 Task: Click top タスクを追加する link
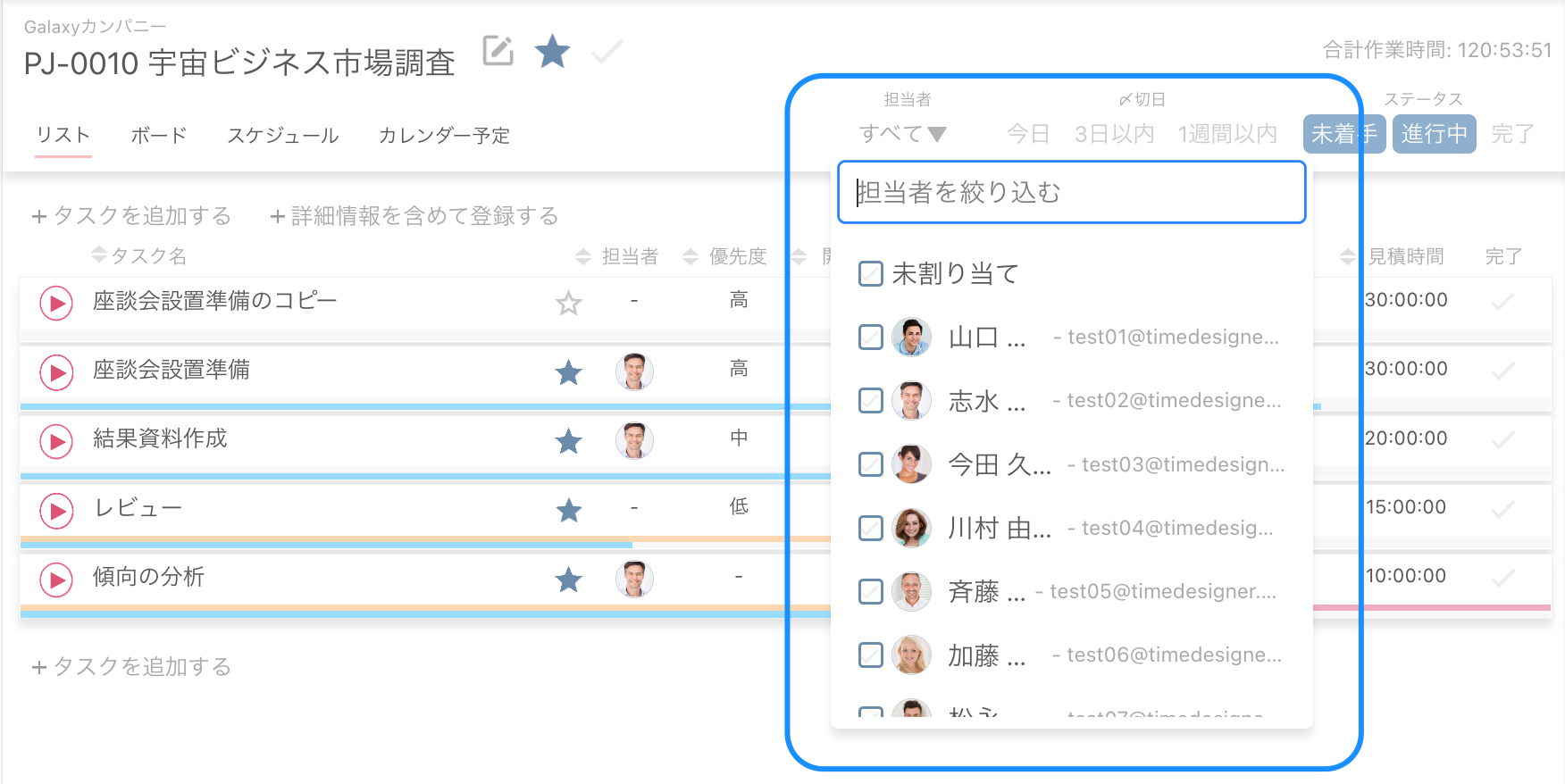click(x=131, y=215)
